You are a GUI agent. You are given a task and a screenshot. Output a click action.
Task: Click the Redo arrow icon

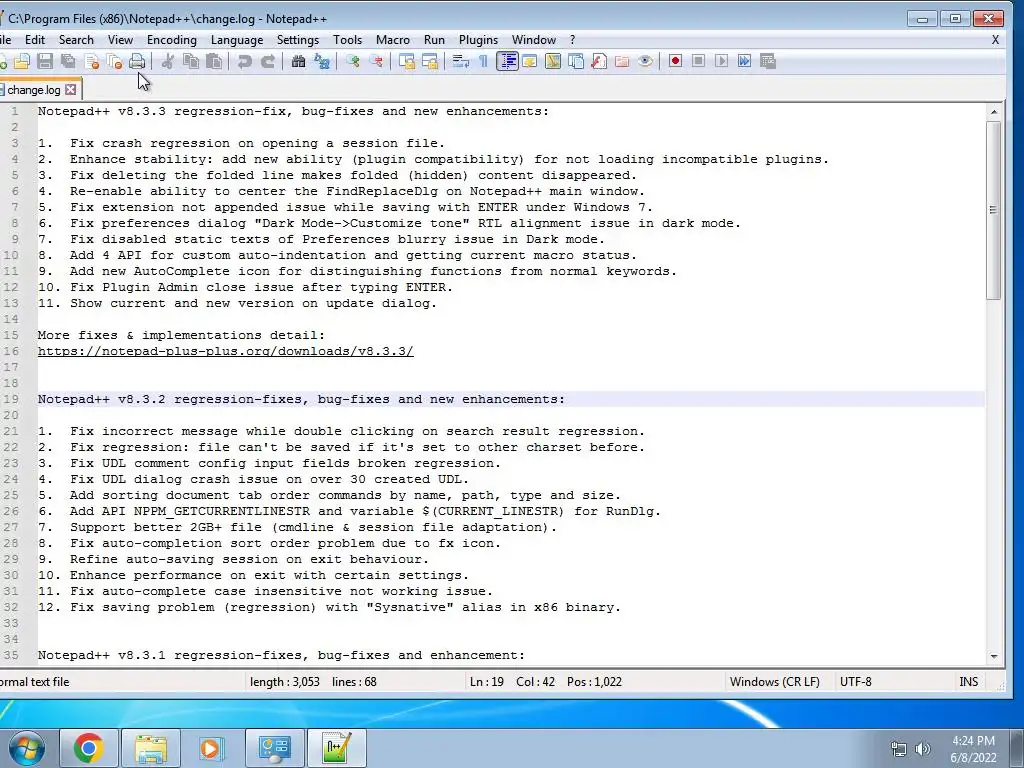point(268,61)
